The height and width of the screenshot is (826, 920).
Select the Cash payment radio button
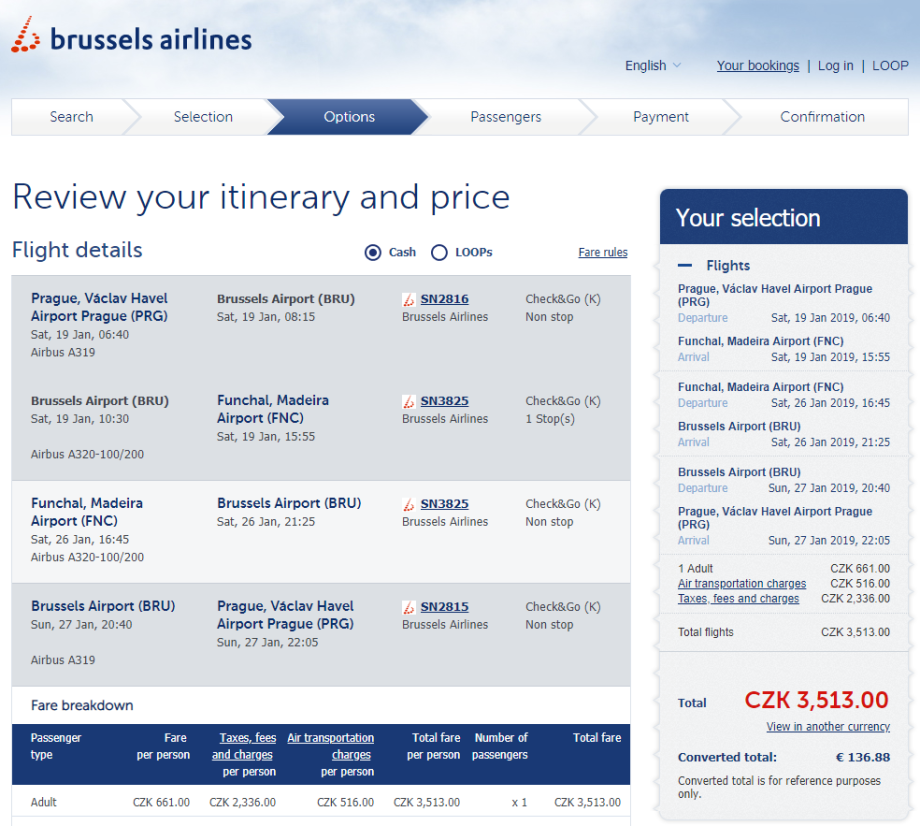pyautogui.click(x=373, y=253)
